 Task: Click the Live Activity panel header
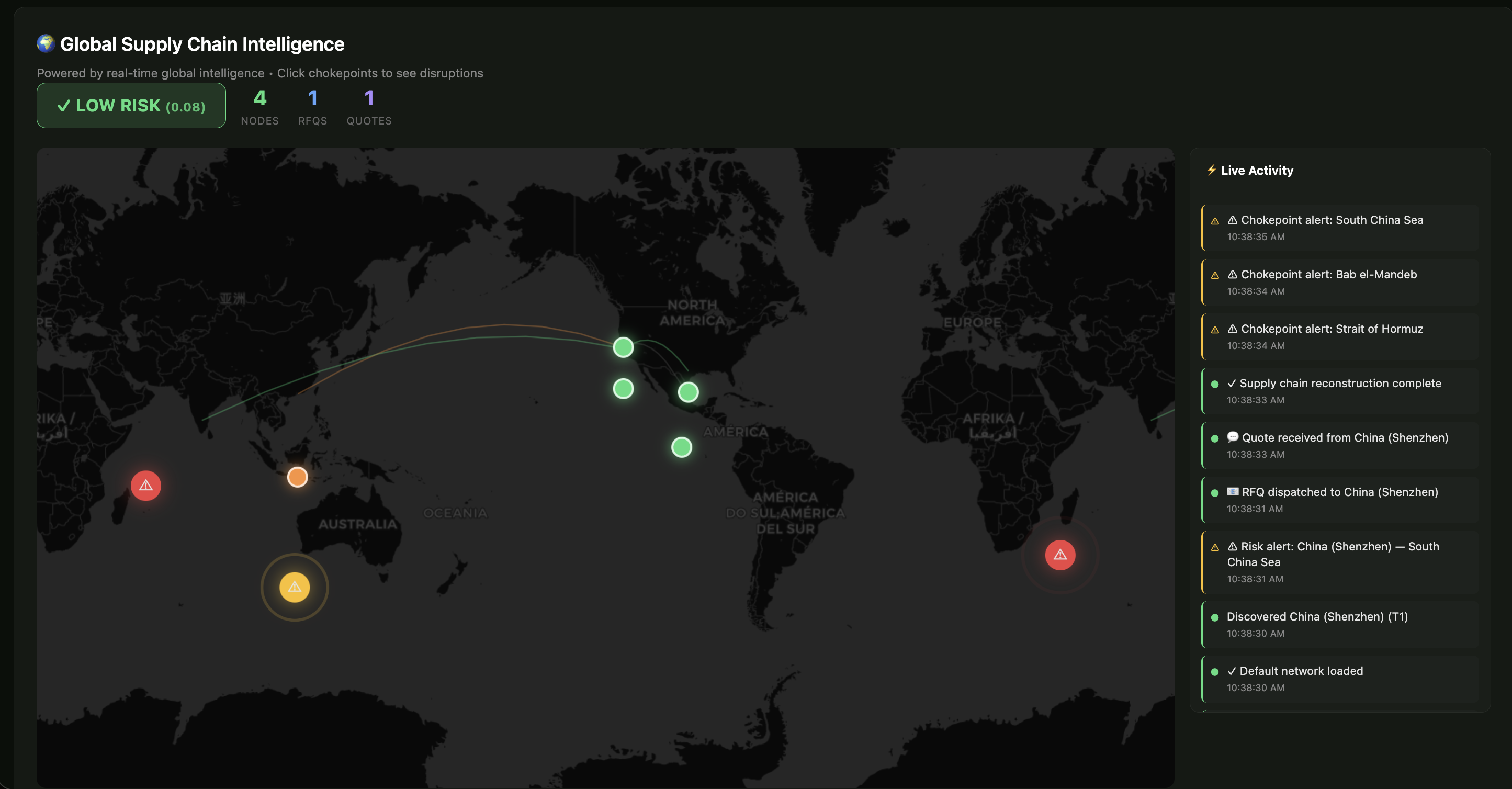pos(1257,171)
